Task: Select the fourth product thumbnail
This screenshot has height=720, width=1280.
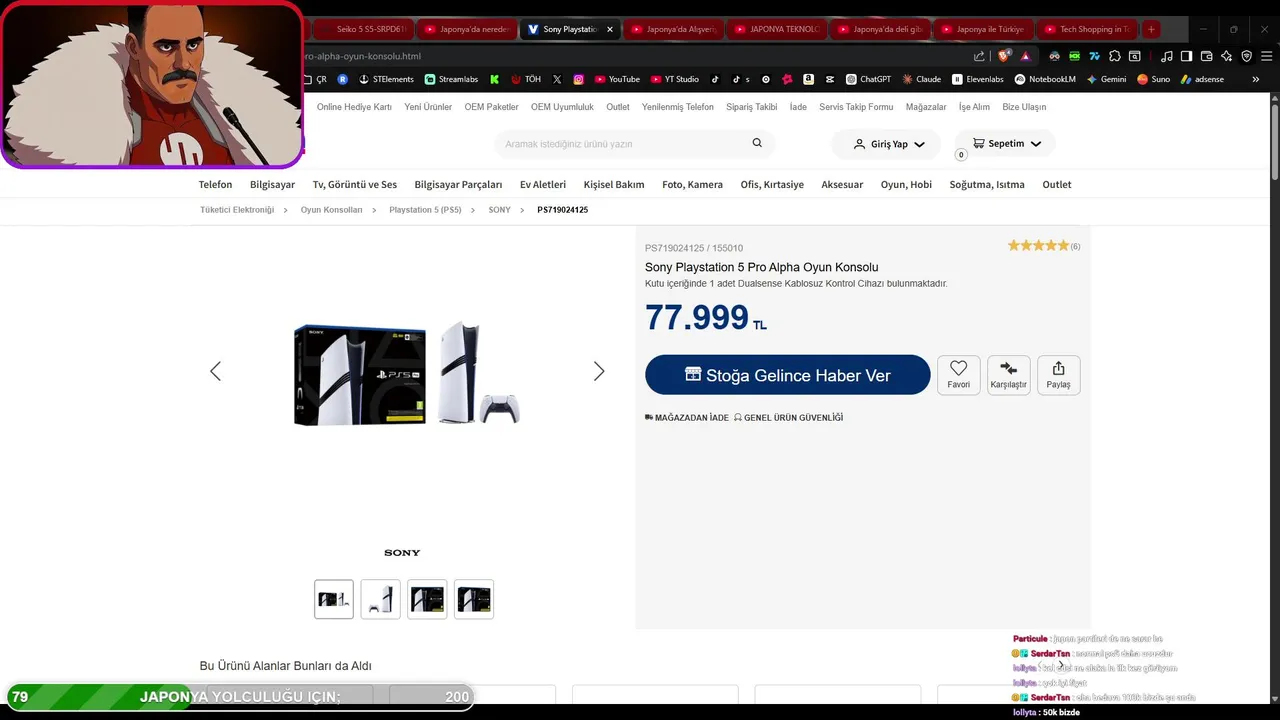Action: coord(474,599)
